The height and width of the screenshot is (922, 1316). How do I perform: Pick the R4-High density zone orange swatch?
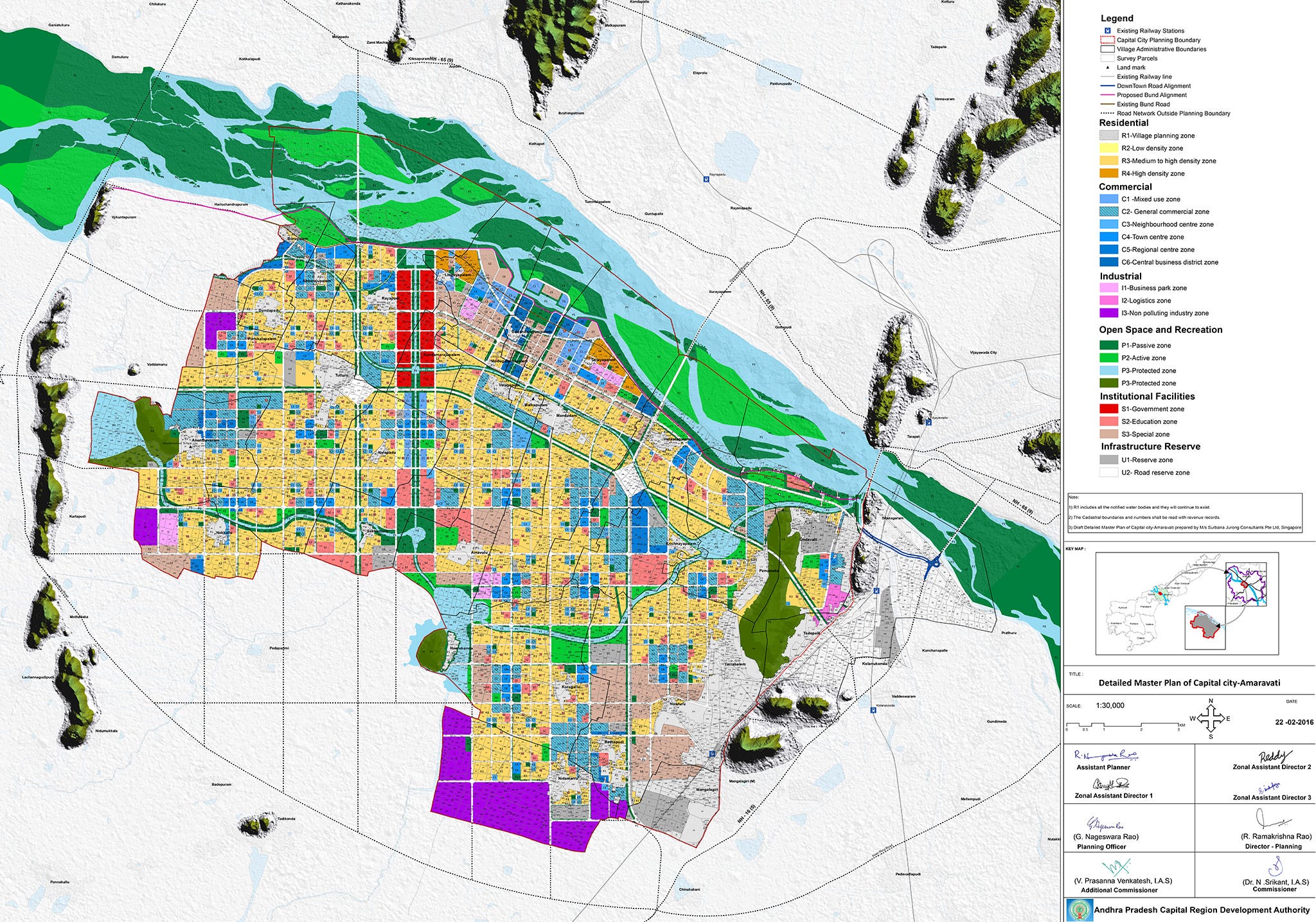coord(1108,173)
